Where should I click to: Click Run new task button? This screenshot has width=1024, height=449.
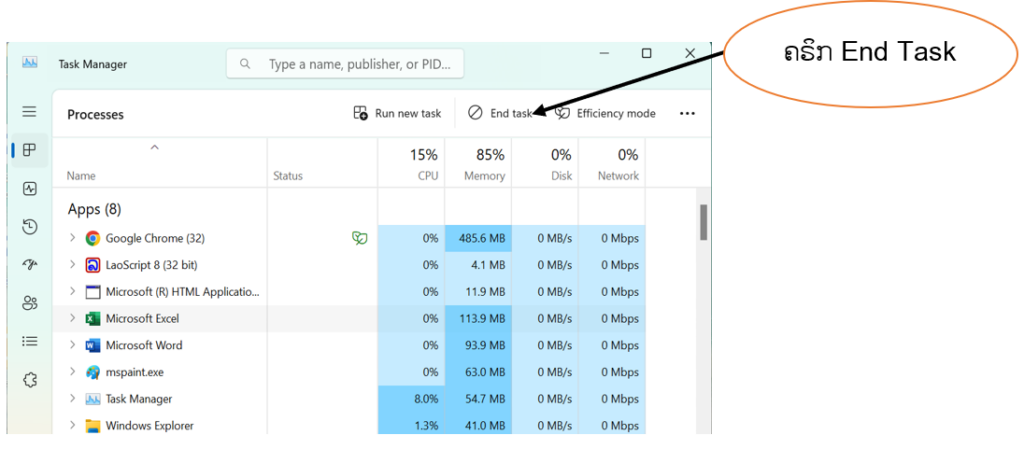point(398,114)
